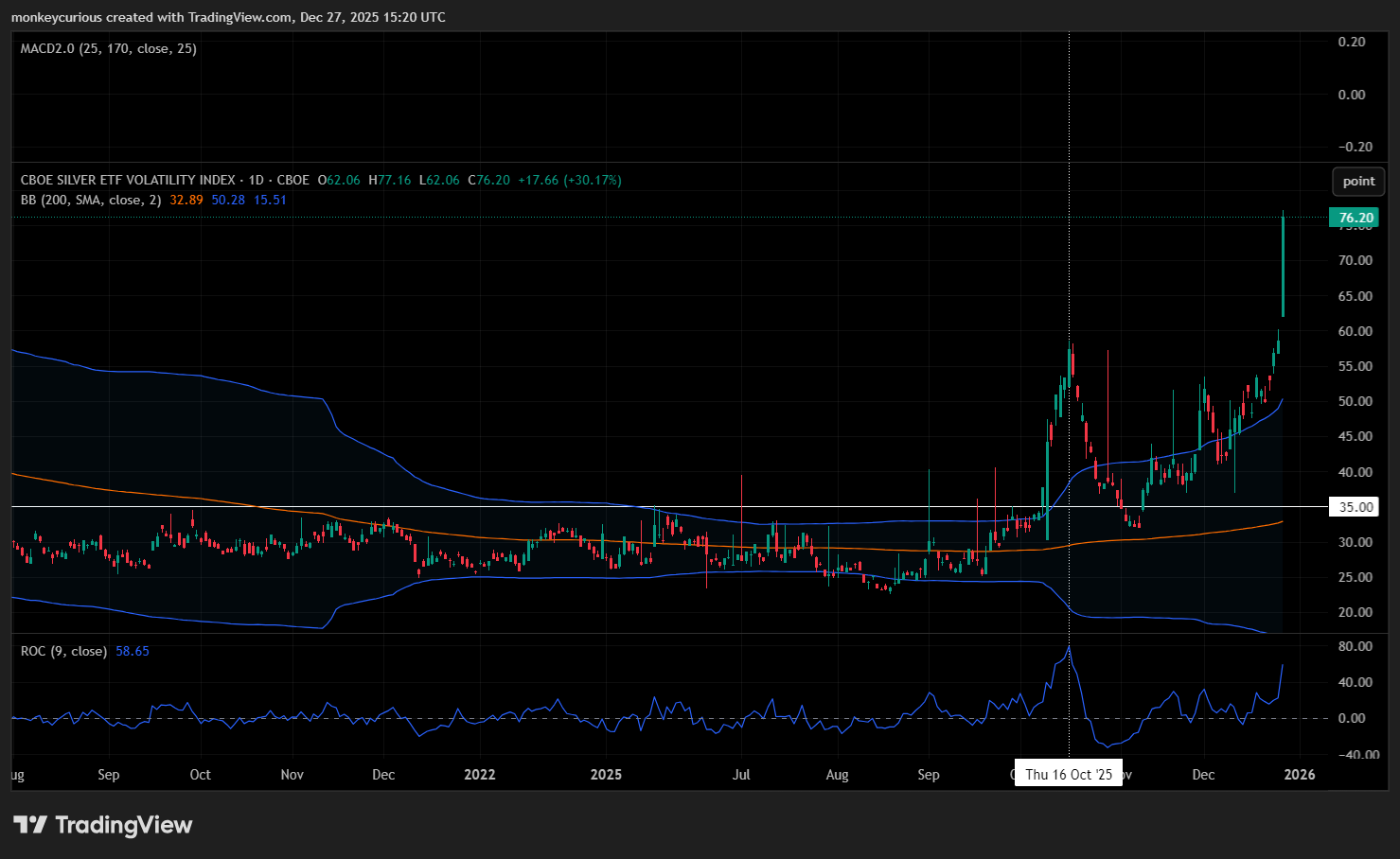
Task: Click the 2026 label on time axis
Action: click(x=1299, y=774)
